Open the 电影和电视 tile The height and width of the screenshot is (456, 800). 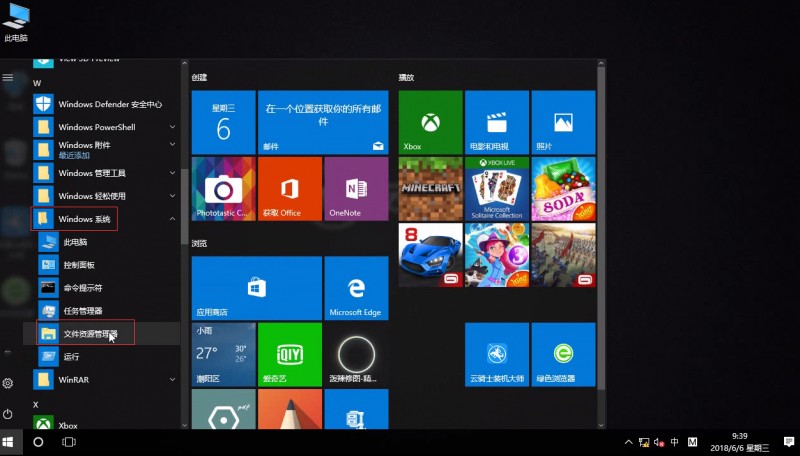[x=496, y=122]
